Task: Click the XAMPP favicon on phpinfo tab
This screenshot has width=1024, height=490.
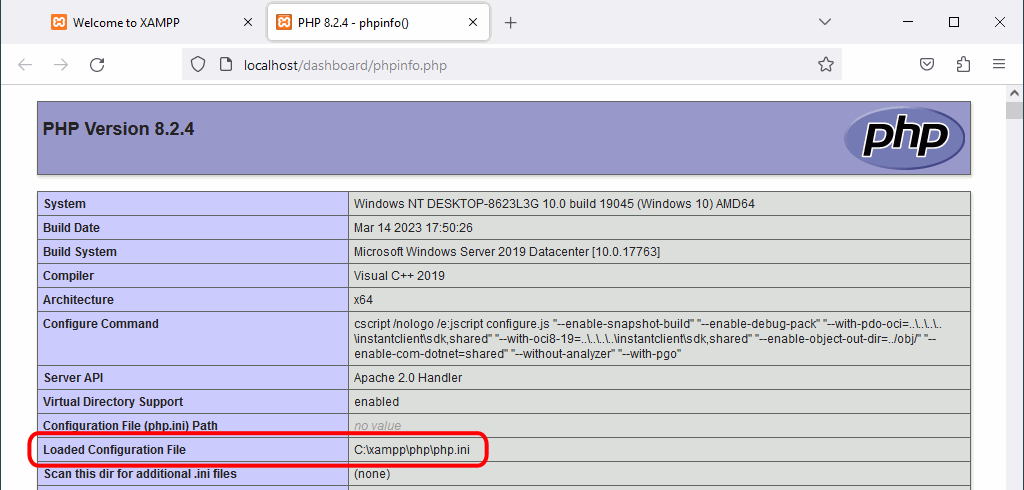Action: pyautogui.click(x=283, y=22)
